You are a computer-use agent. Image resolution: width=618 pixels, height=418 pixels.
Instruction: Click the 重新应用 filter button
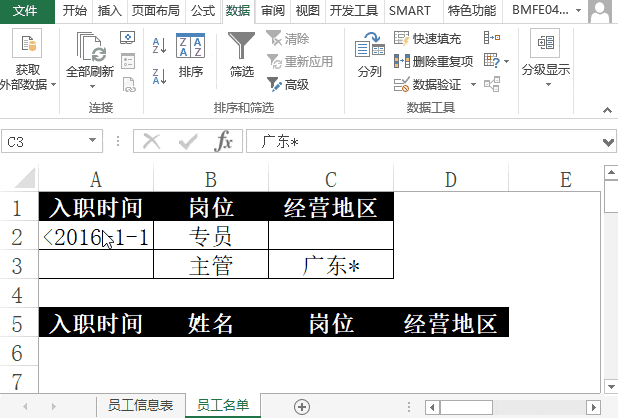[300, 61]
